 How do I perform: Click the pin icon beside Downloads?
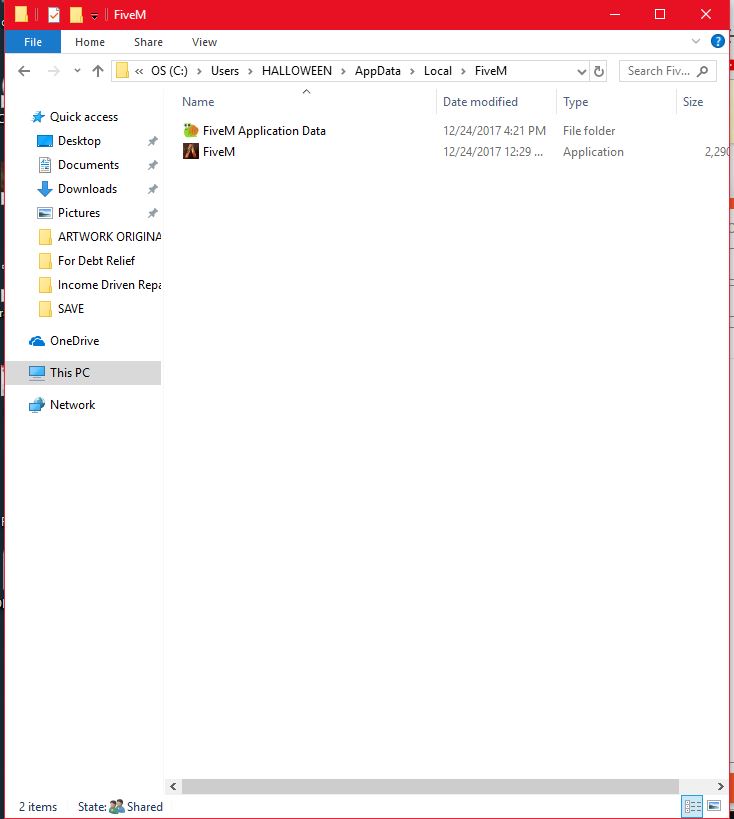pos(152,189)
